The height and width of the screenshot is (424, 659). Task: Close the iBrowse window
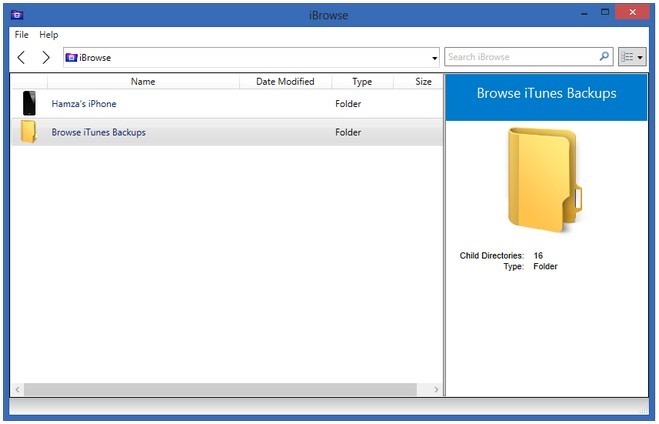pos(632,12)
